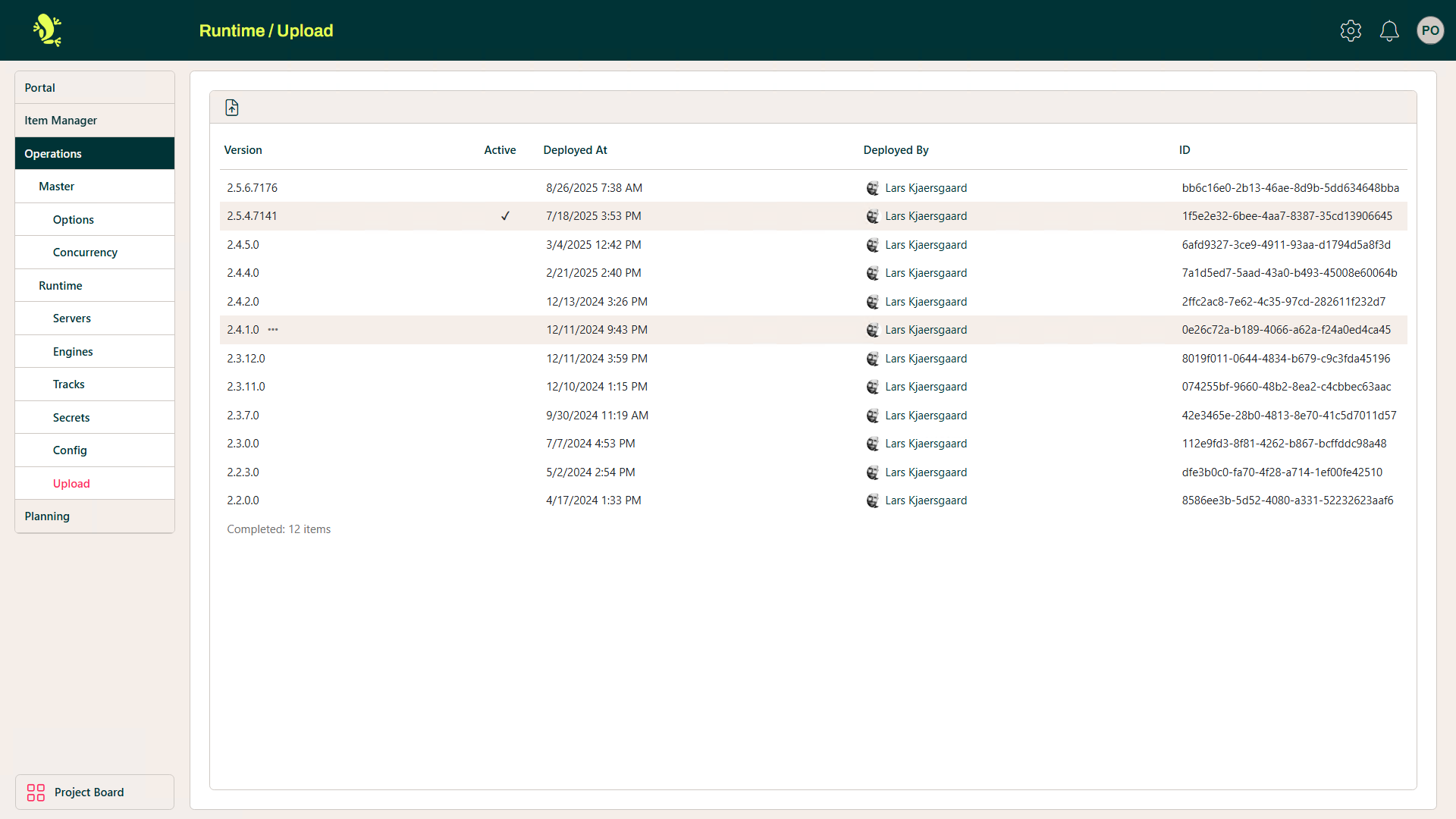
Task: Go to Config page
Action: [95, 450]
